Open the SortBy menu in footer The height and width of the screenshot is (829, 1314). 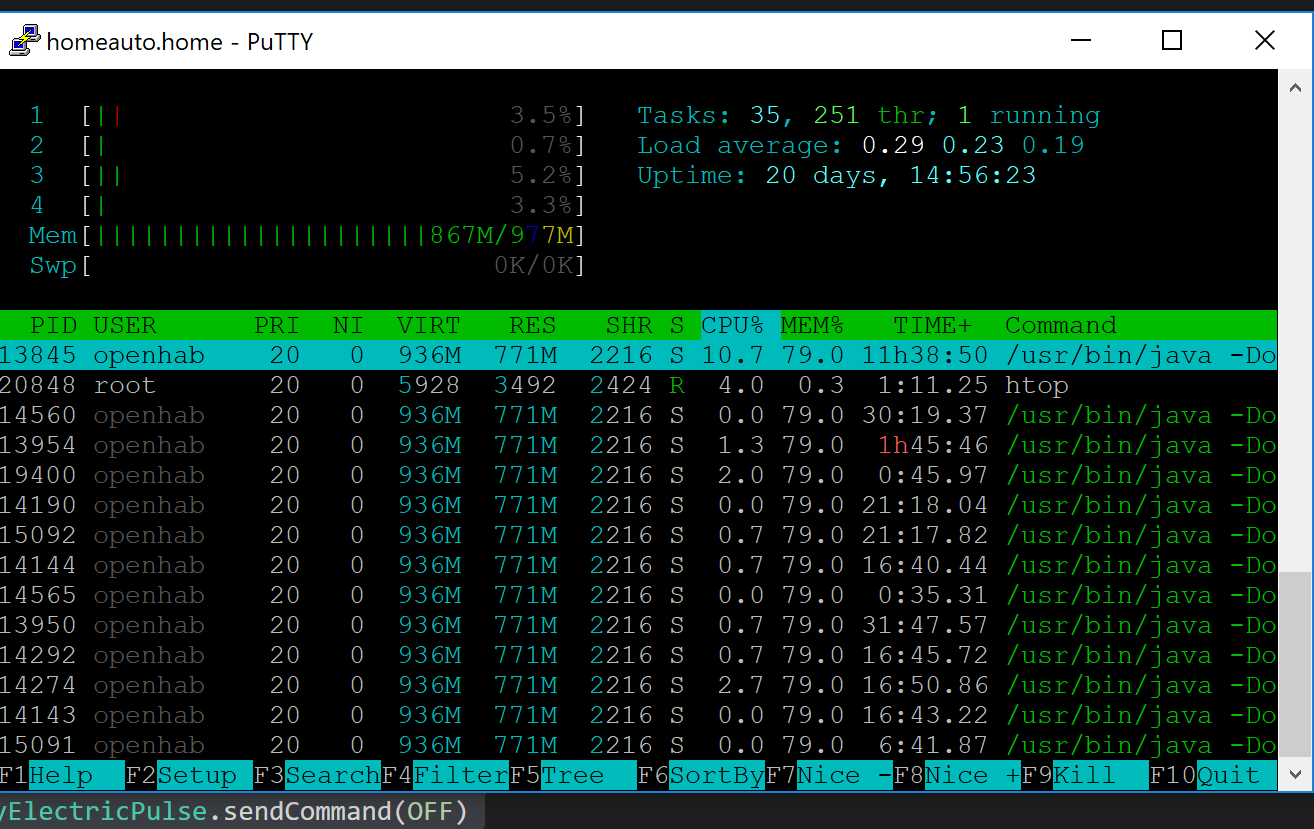point(716,776)
